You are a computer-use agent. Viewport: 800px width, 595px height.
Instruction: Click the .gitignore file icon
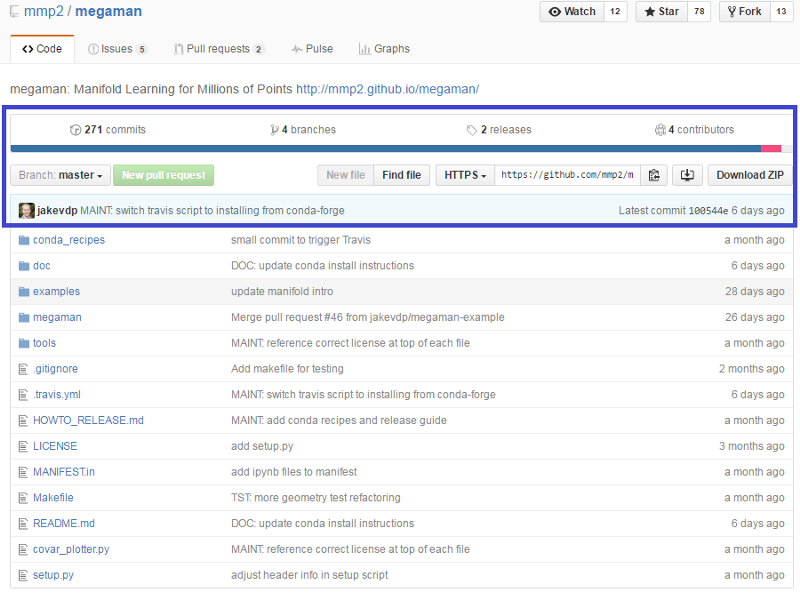[x=23, y=368]
